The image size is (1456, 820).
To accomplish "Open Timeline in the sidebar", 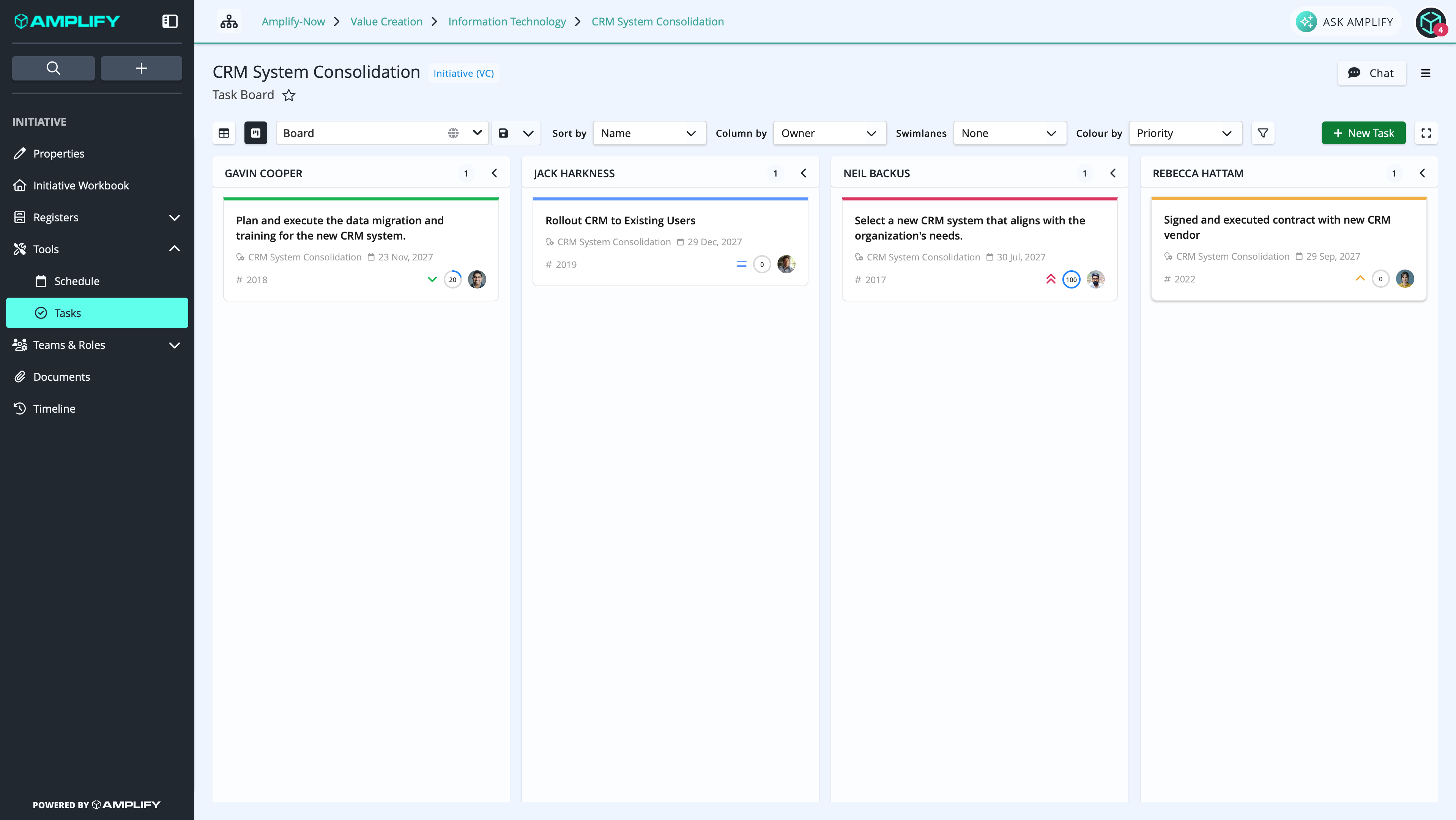I will tap(97, 408).
